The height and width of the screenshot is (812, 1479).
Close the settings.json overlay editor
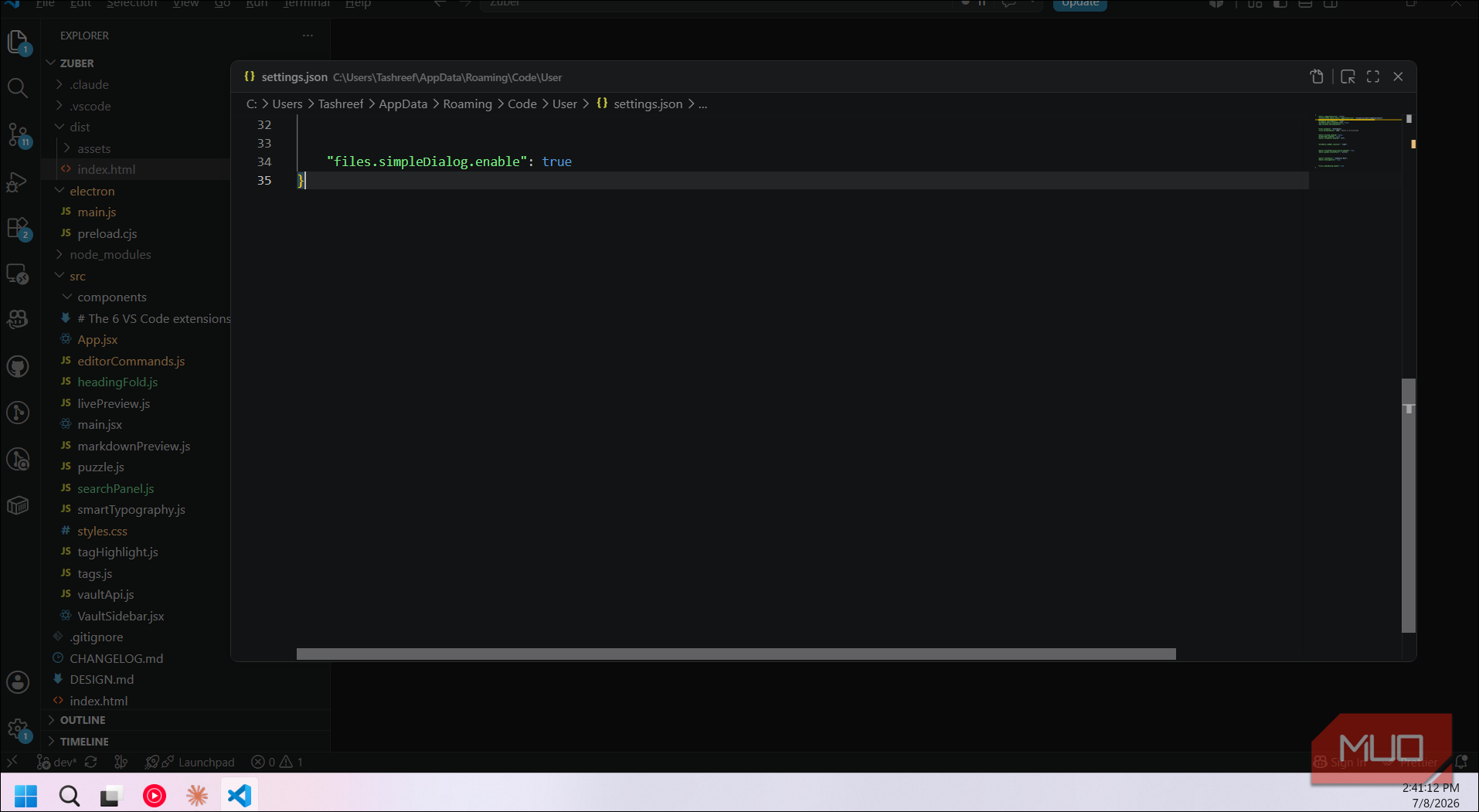1398,76
